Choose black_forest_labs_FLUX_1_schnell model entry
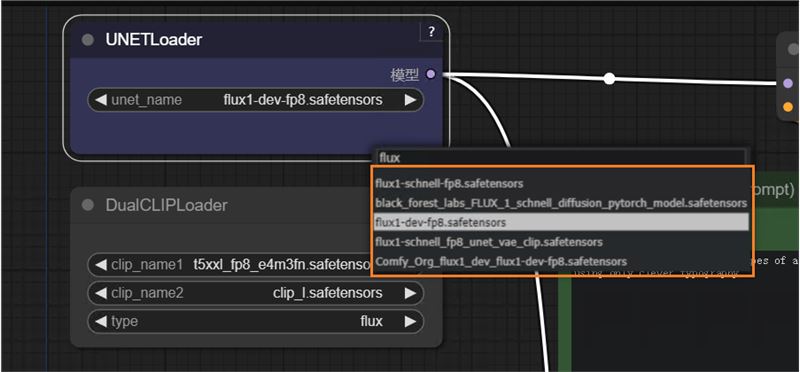800x372 pixels. coord(561,203)
